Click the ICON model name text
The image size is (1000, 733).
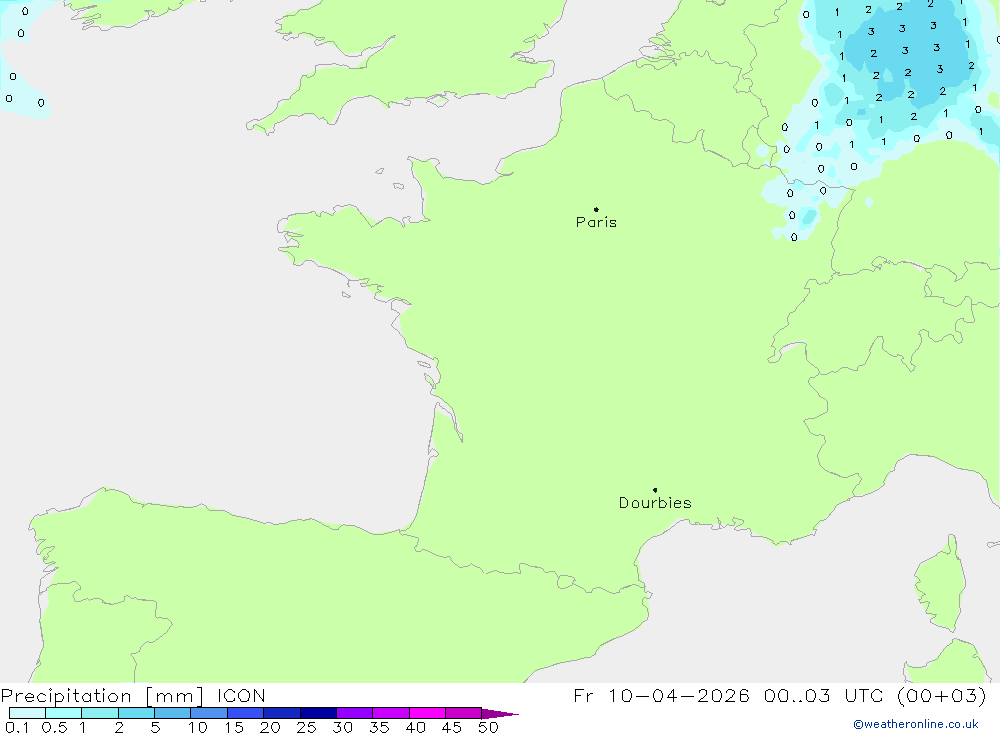[x=241, y=696]
